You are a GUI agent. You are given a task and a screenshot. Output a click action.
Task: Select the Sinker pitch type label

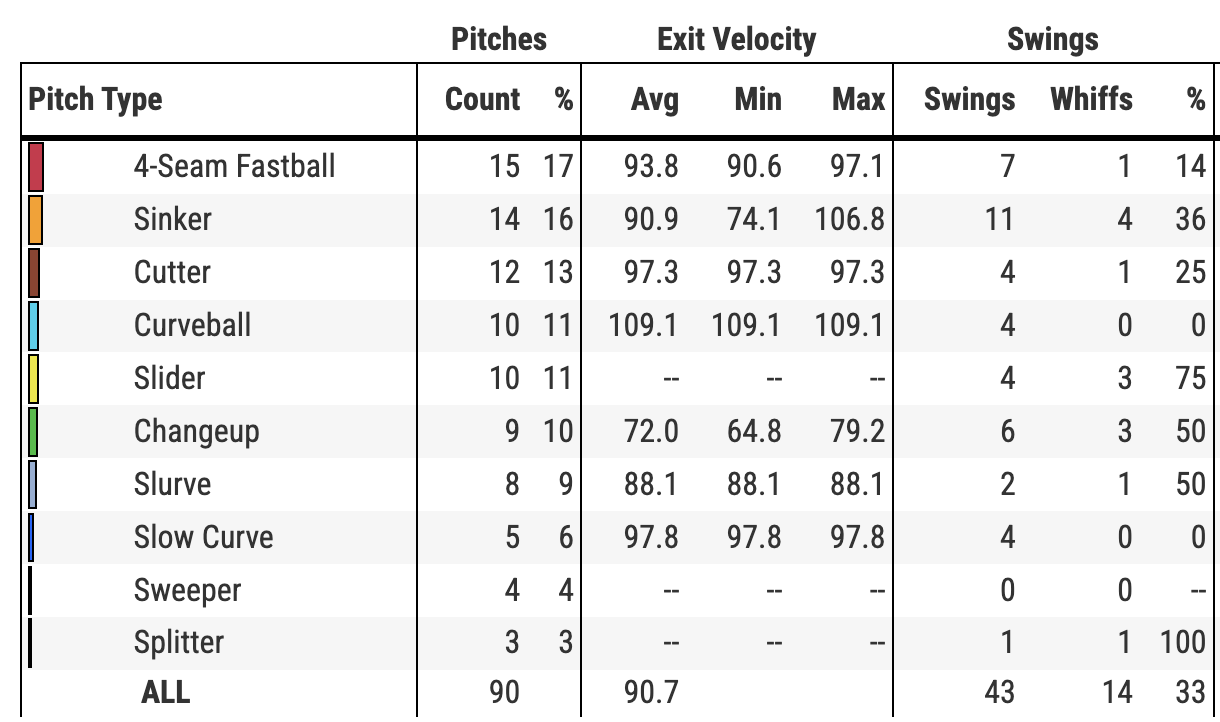click(173, 219)
